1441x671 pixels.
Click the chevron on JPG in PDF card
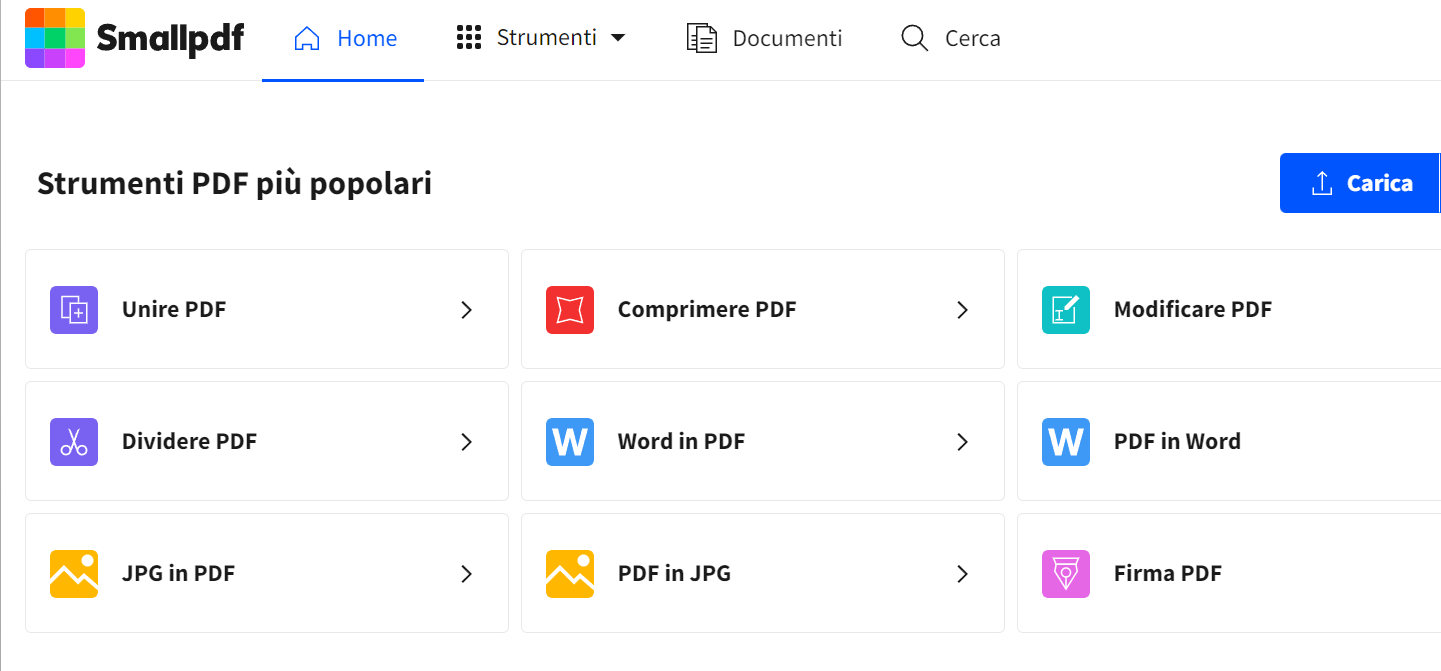click(466, 574)
